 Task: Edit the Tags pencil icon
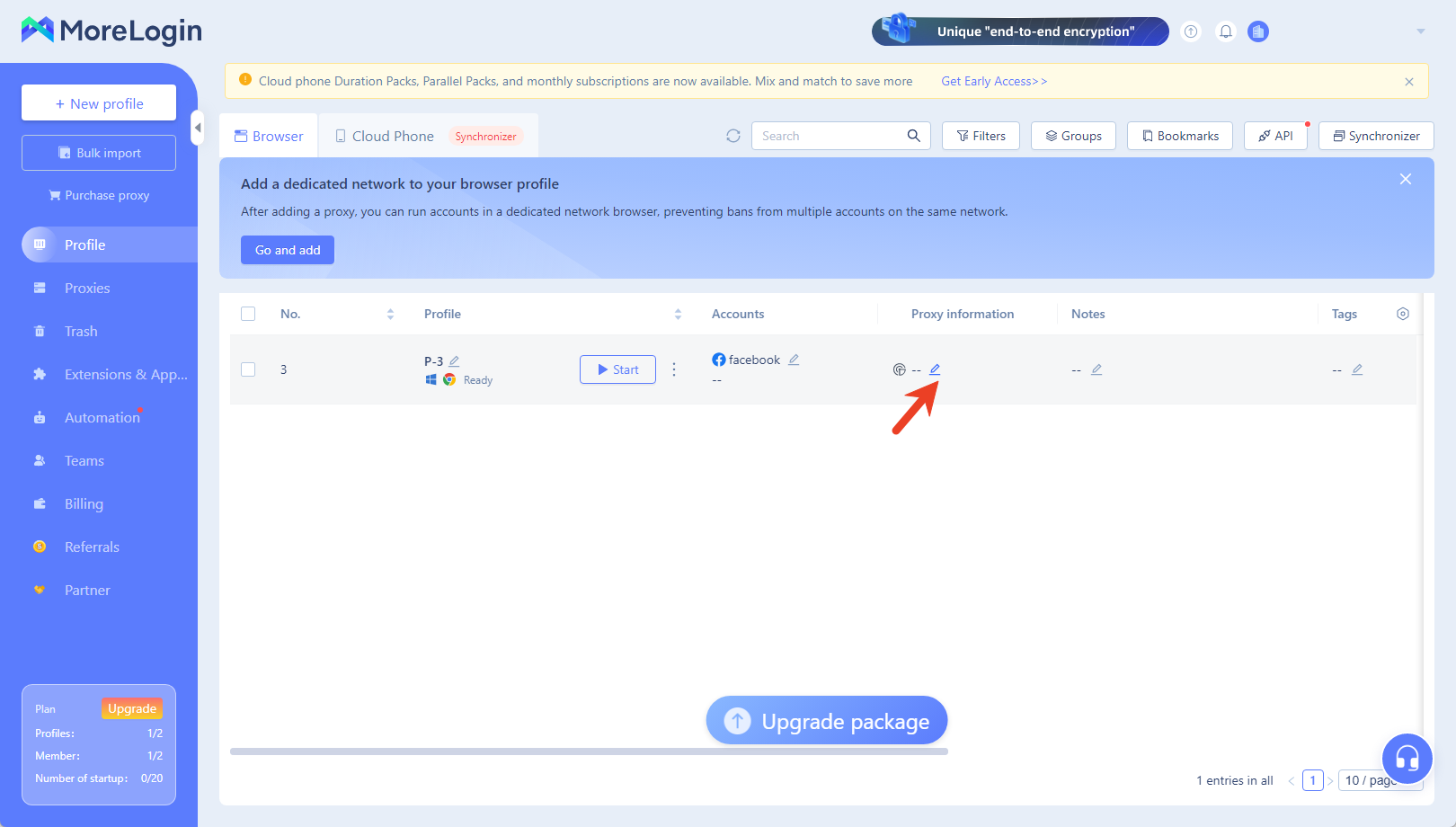click(1357, 369)
